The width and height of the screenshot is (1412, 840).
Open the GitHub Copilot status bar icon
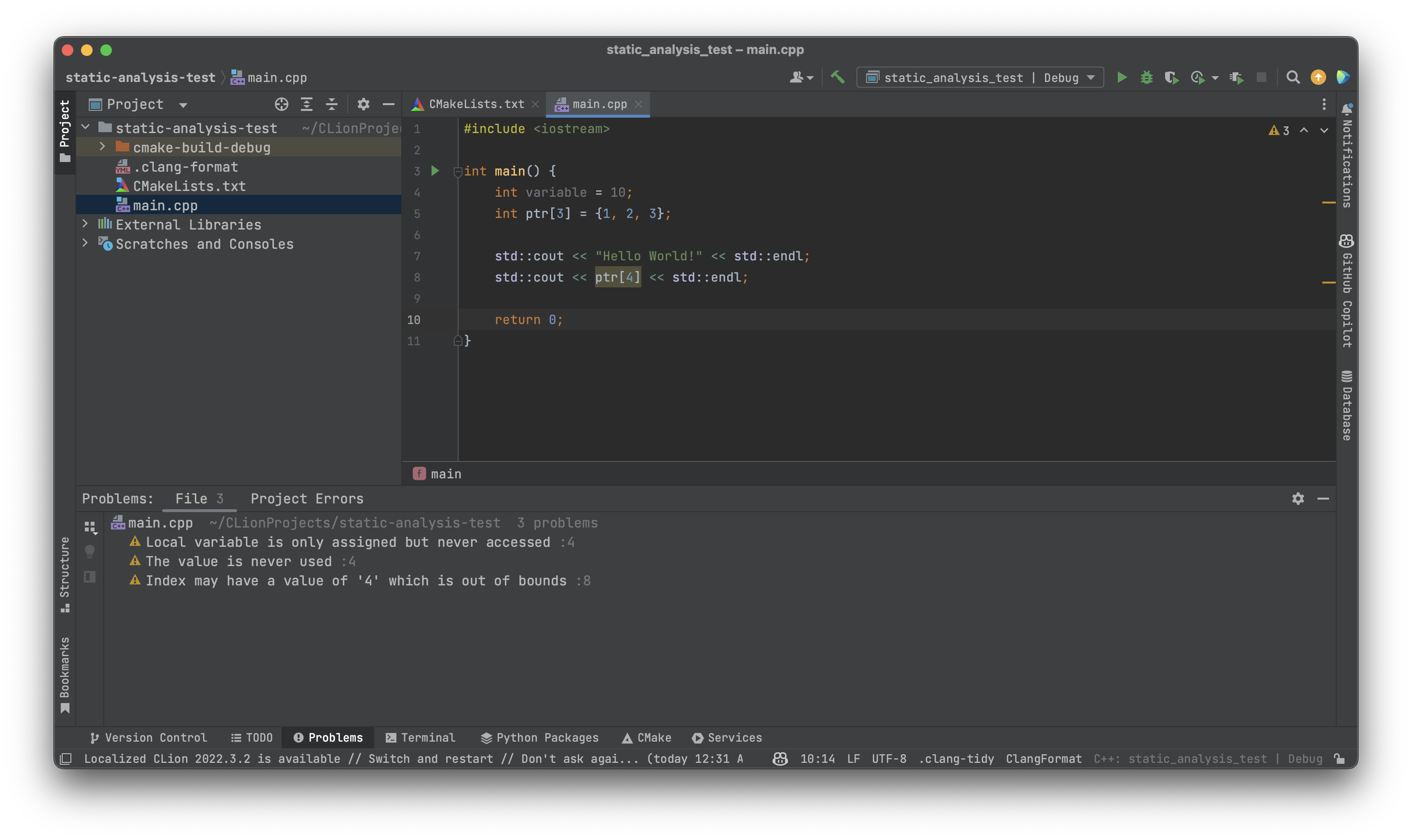coord(780,759)
